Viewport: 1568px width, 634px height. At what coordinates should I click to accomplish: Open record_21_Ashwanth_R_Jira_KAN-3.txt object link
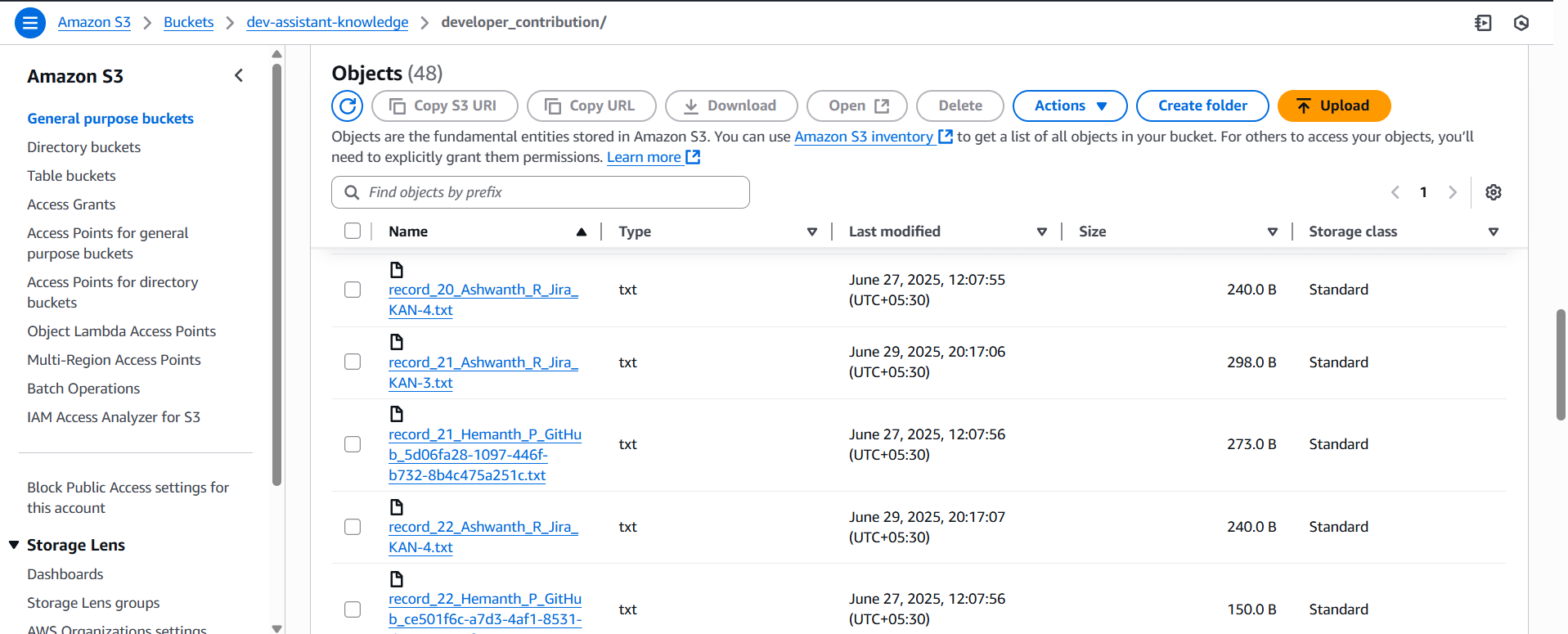point(483,372)
